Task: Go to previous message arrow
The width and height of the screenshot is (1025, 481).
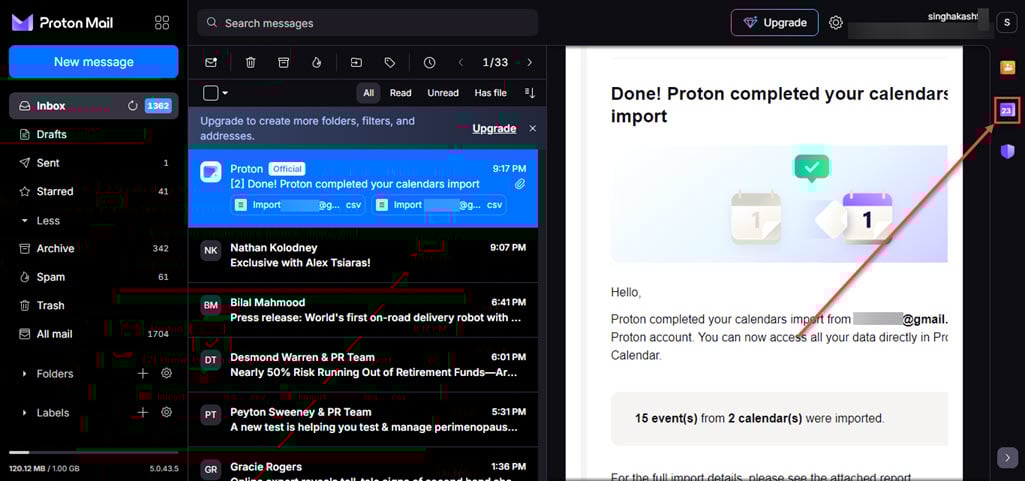Action: pyautogui.click(x=461, y=63)
